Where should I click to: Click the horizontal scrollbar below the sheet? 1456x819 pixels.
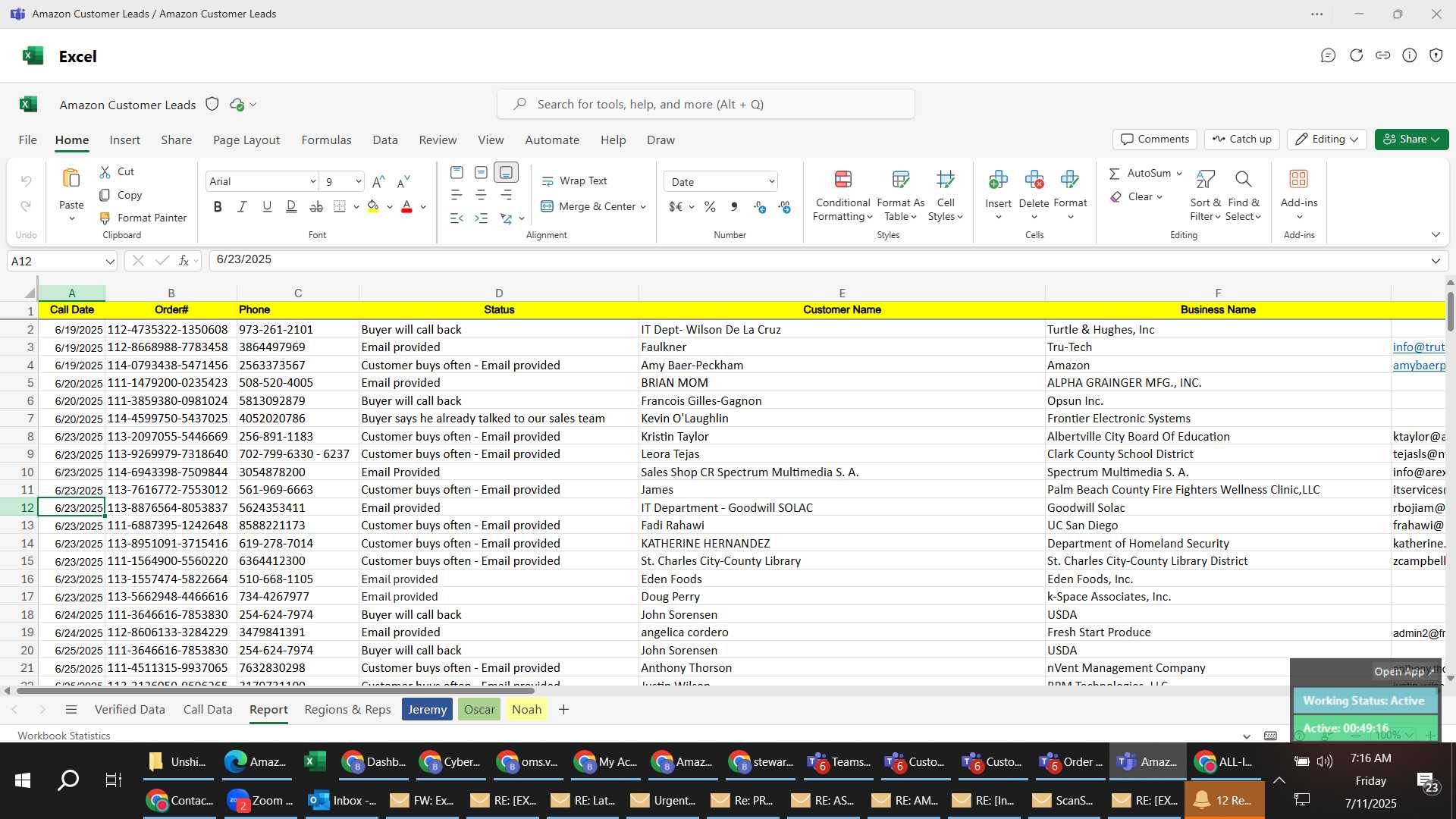pyautogui.click(x=275, y=690)
